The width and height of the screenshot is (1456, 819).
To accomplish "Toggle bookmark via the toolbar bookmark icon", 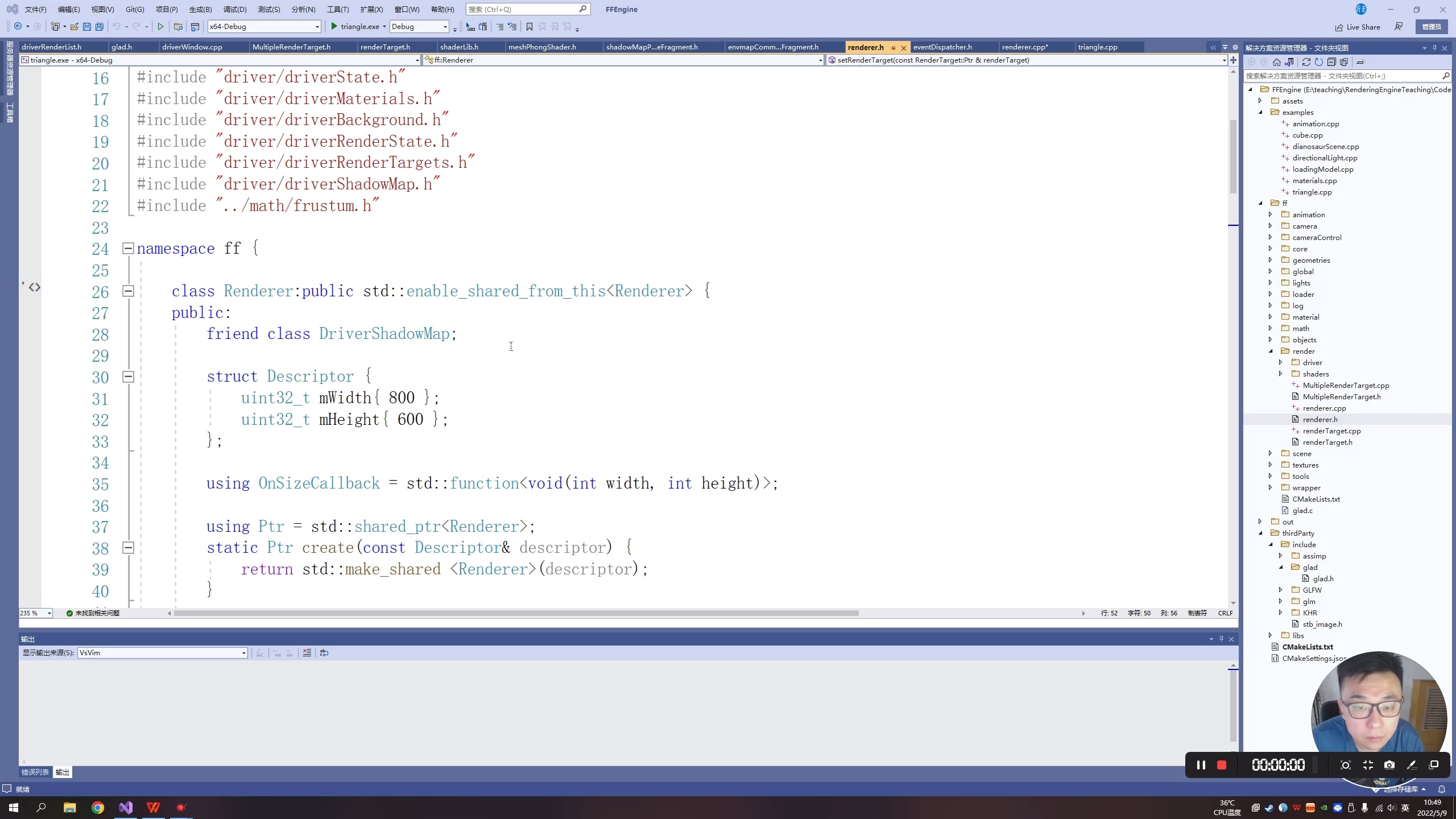I will [x=530, y=27].
